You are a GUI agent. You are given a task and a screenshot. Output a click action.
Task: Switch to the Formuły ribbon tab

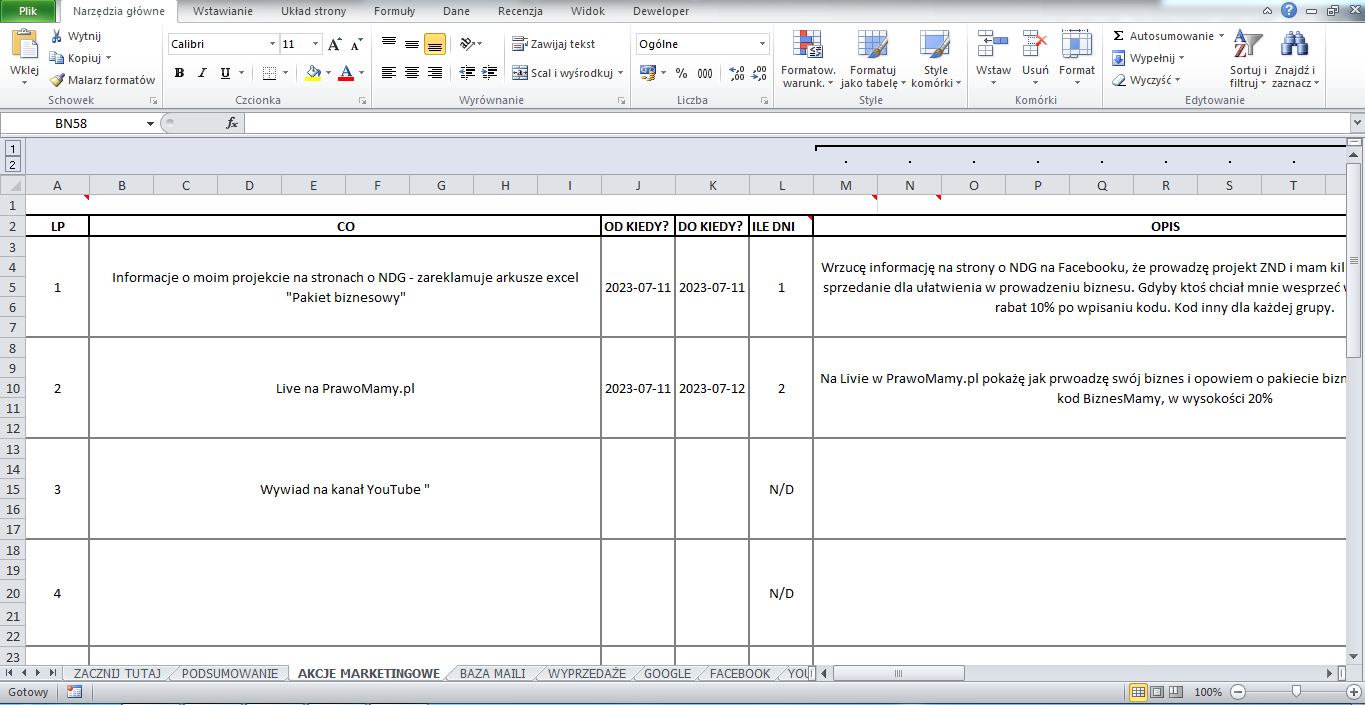click(394, 12)
